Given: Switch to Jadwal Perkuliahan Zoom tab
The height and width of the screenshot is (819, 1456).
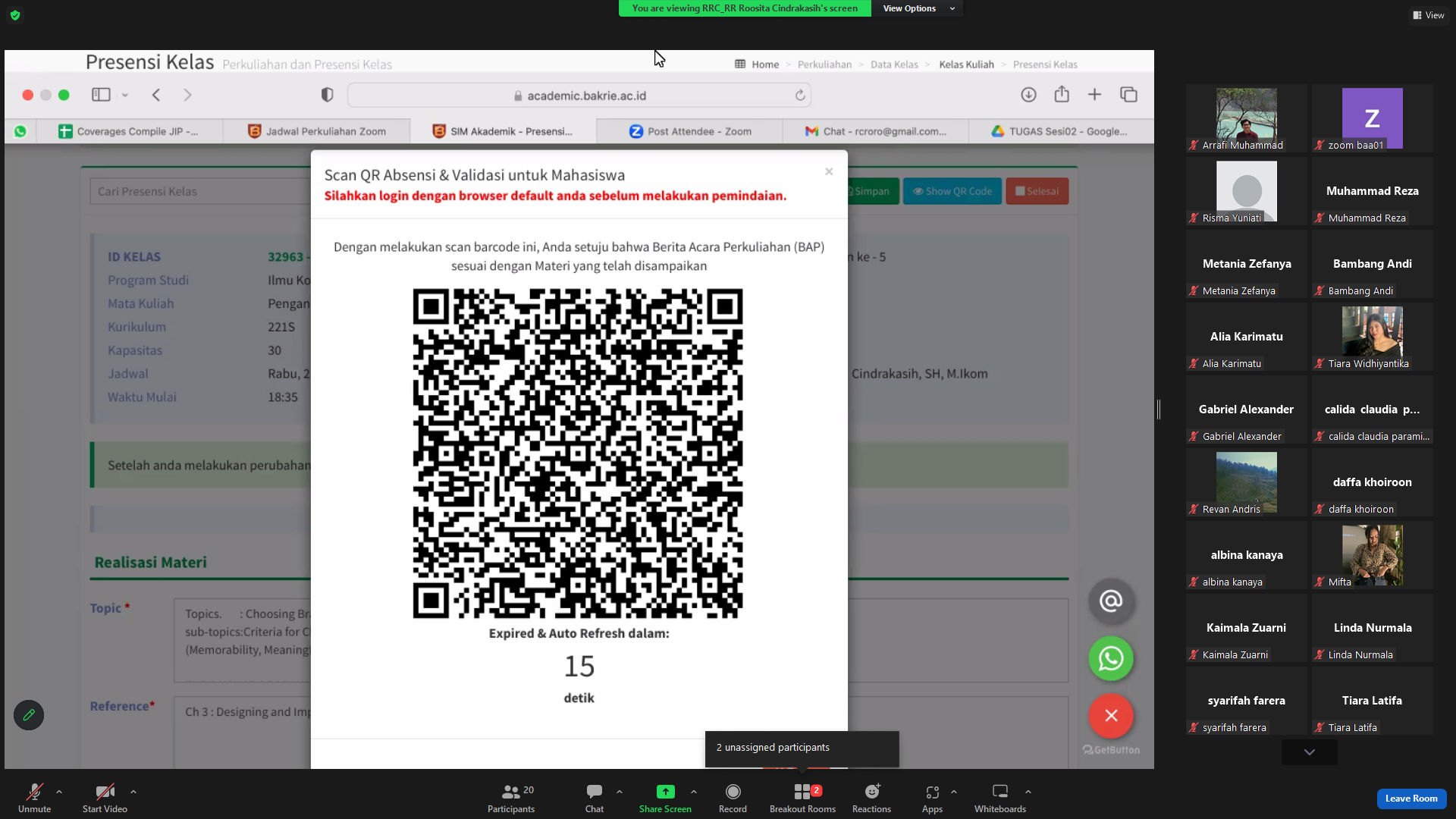Looking at the screenshot, I should 317,131.
